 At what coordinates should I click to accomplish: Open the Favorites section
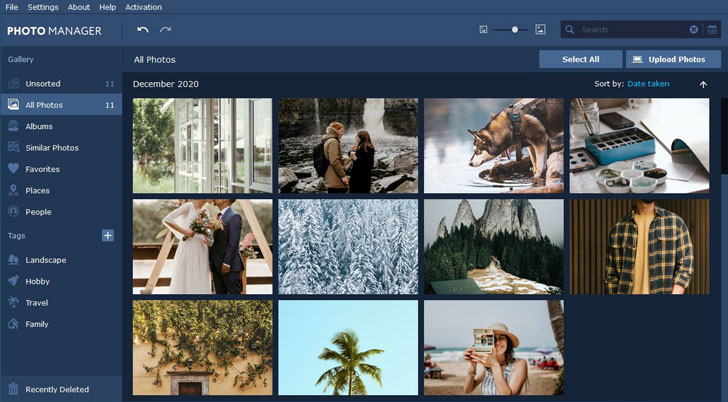click(x=61, y=169)
